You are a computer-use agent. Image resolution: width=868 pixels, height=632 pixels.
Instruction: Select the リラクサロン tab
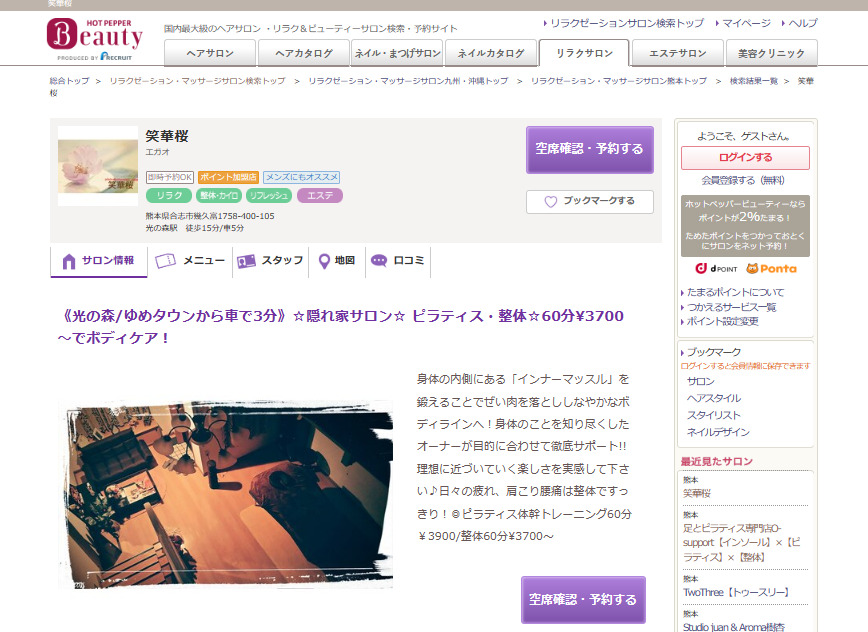point(584,53)
